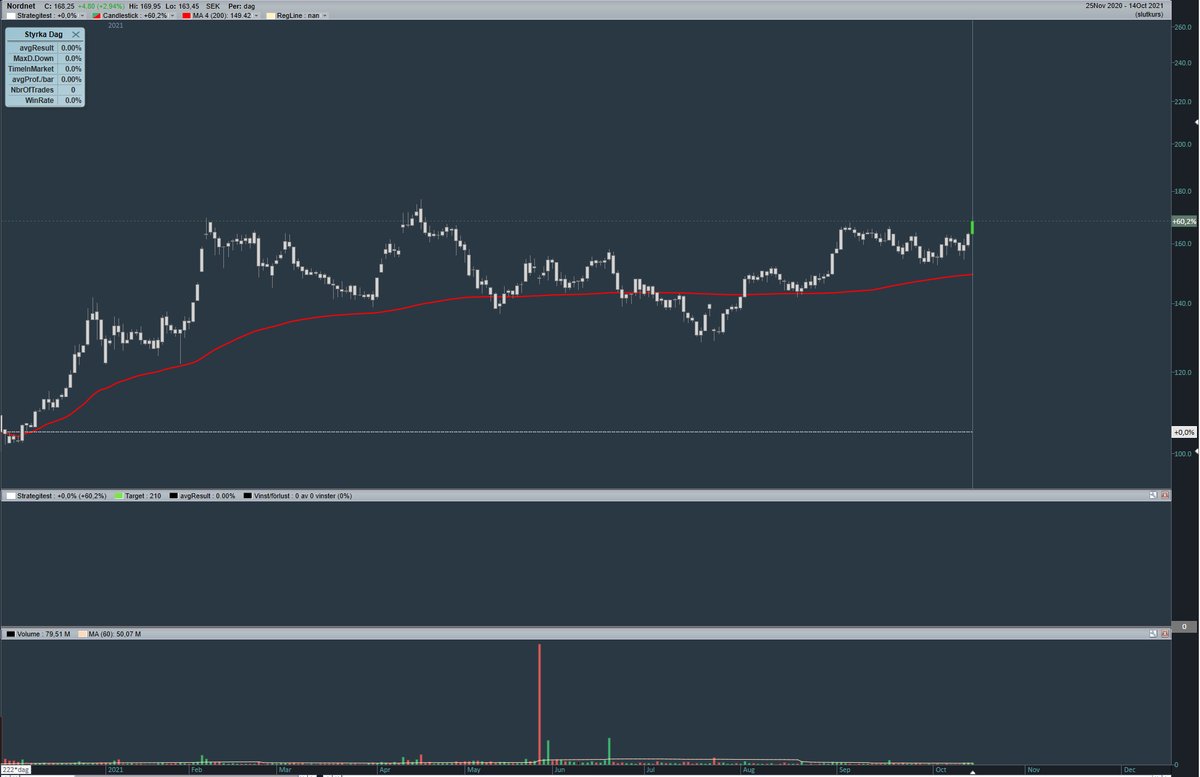Close the Styrka Dag statistics box
The height and width of the screenshot is (777, 1200).
pos(76,34)
